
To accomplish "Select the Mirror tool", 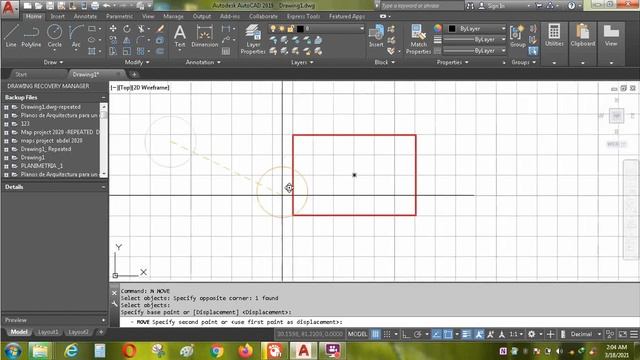I will [127, 40].
